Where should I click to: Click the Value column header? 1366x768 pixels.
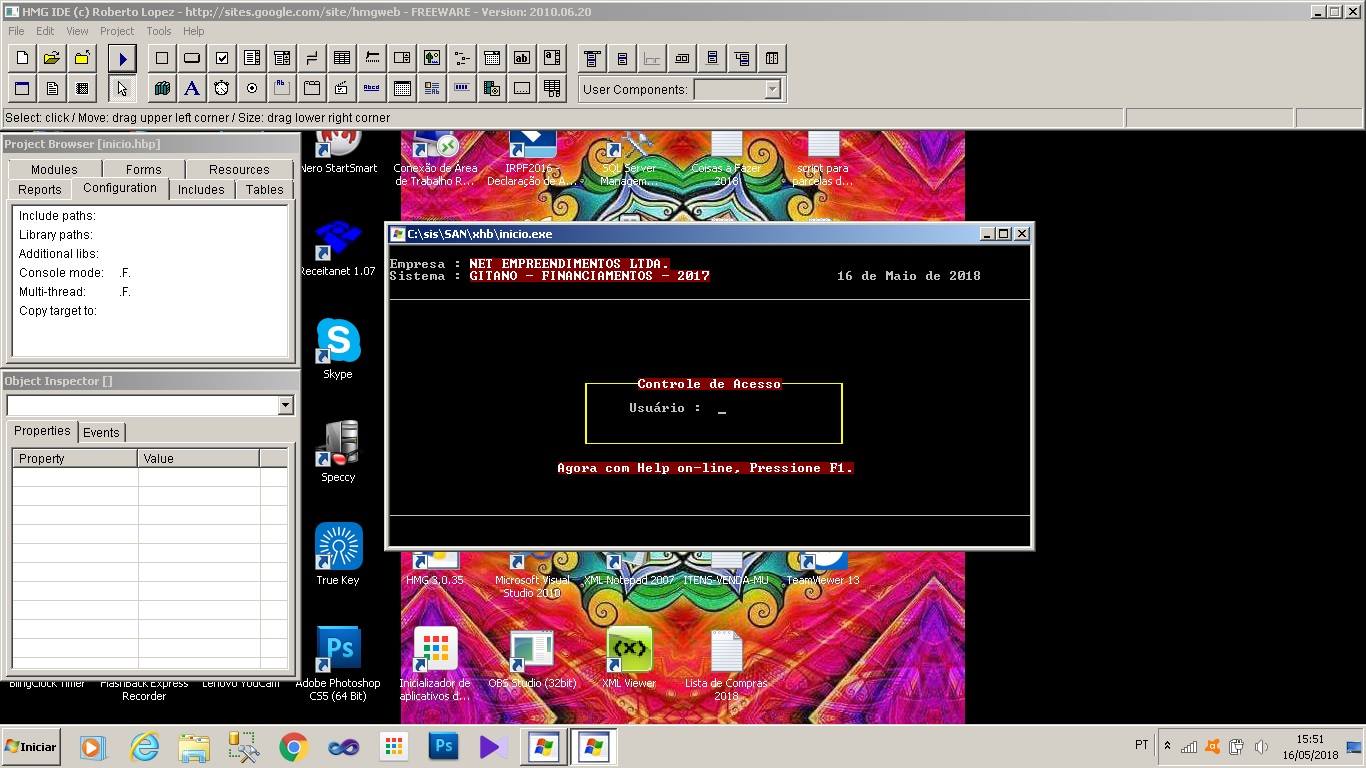[x=198, y=458]
